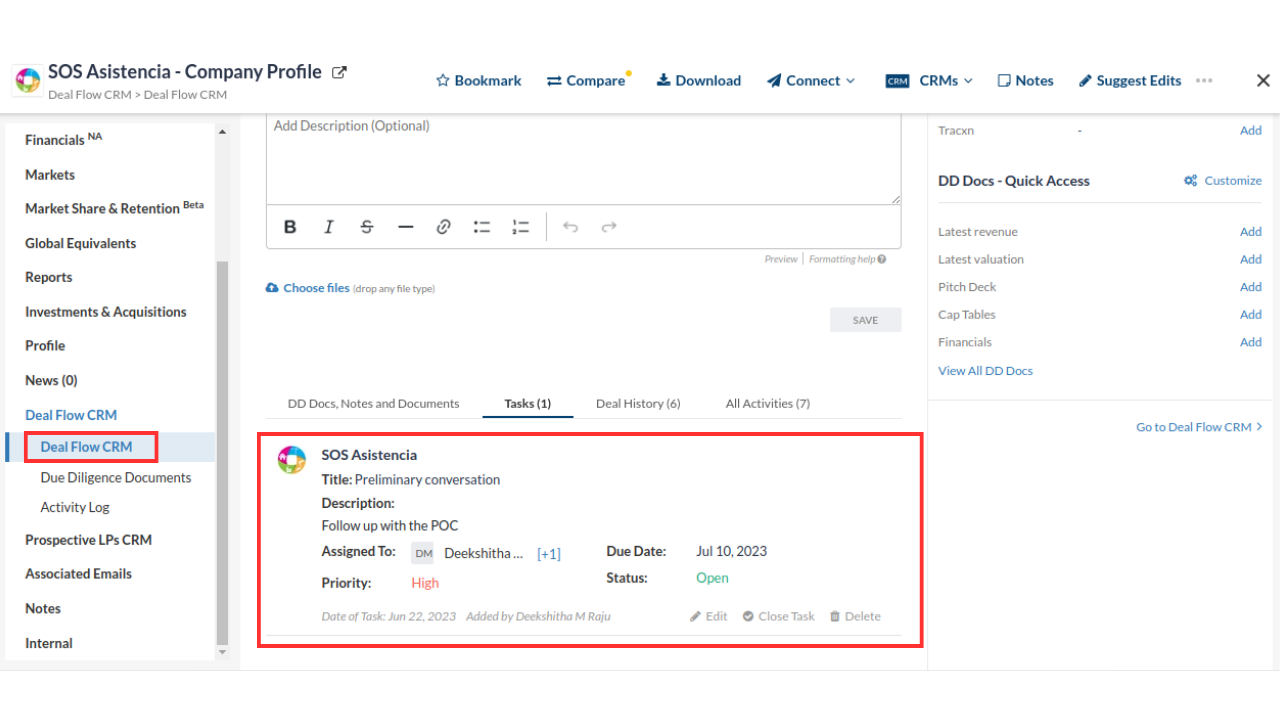Follow the View All DD Docs link

tap(985, 371)
